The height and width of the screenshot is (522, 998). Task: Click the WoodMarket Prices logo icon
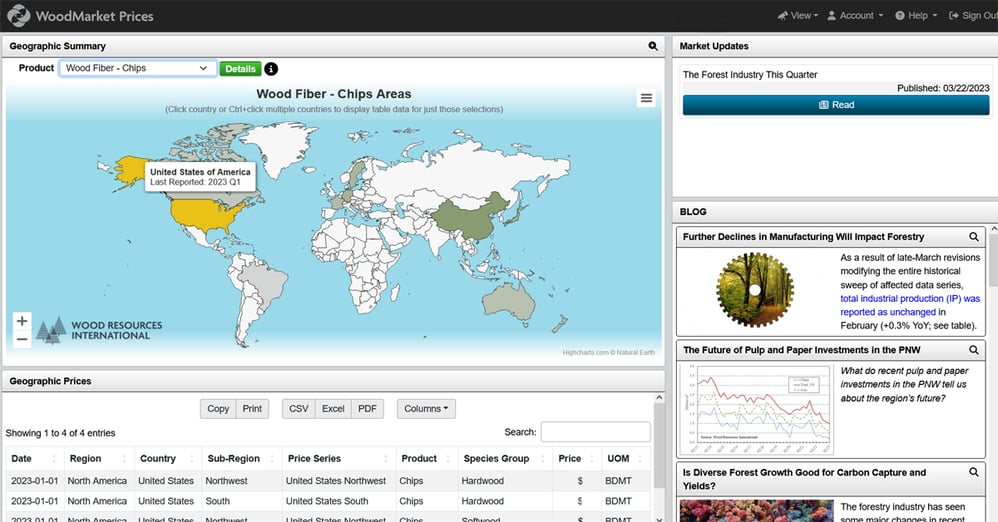[18, 16]
